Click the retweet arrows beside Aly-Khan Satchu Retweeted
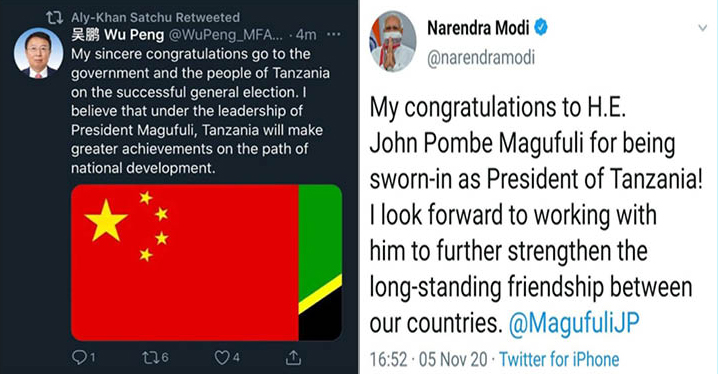 tap(54, 18)
